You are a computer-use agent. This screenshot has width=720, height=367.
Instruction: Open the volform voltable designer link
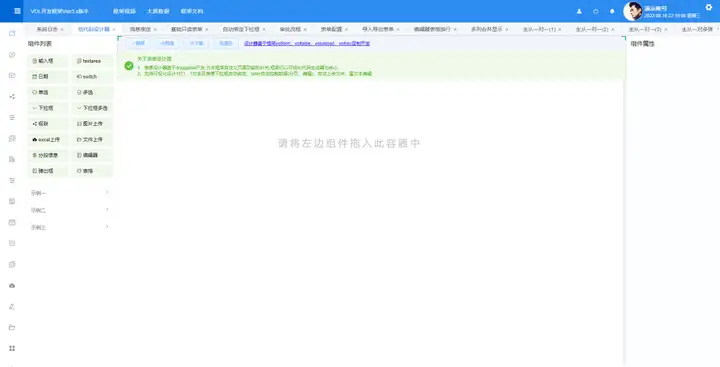click(x=307, y=43)
